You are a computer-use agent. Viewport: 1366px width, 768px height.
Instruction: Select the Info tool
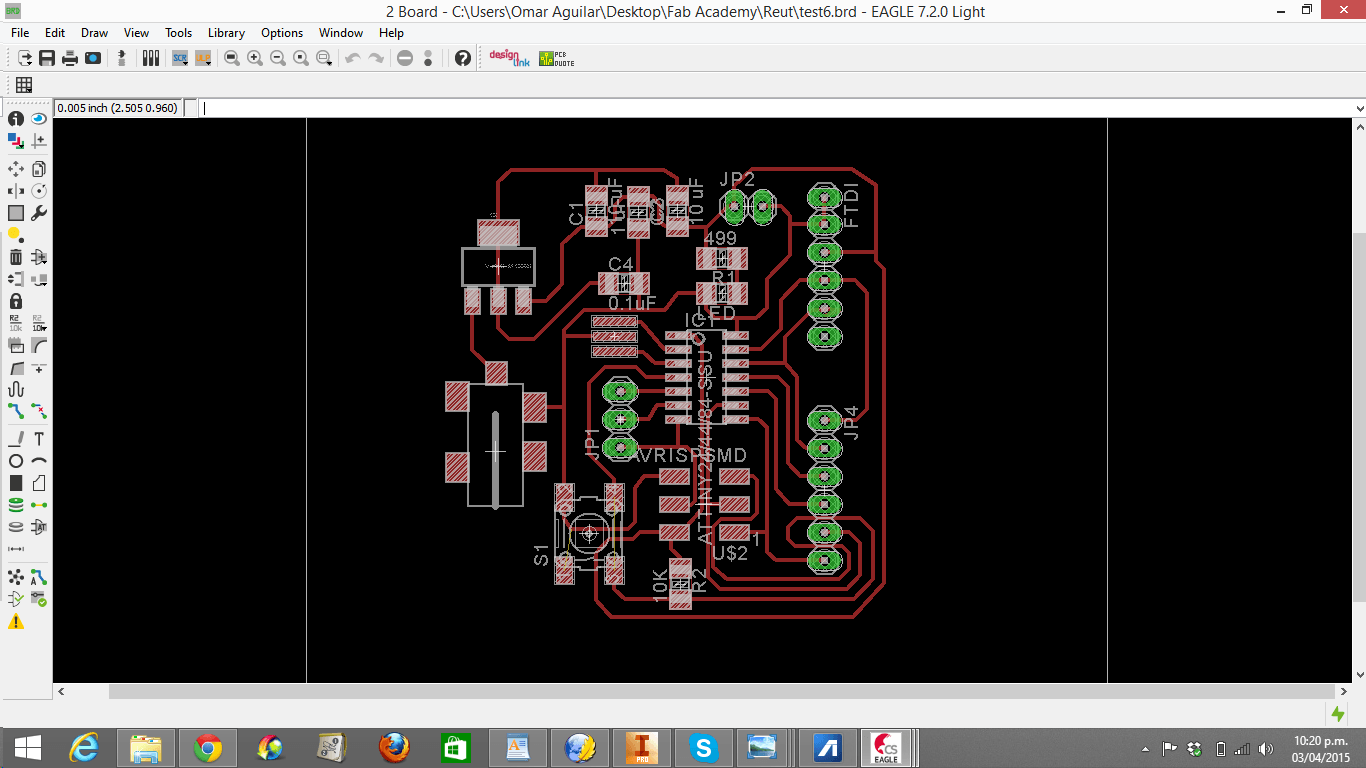16,119
